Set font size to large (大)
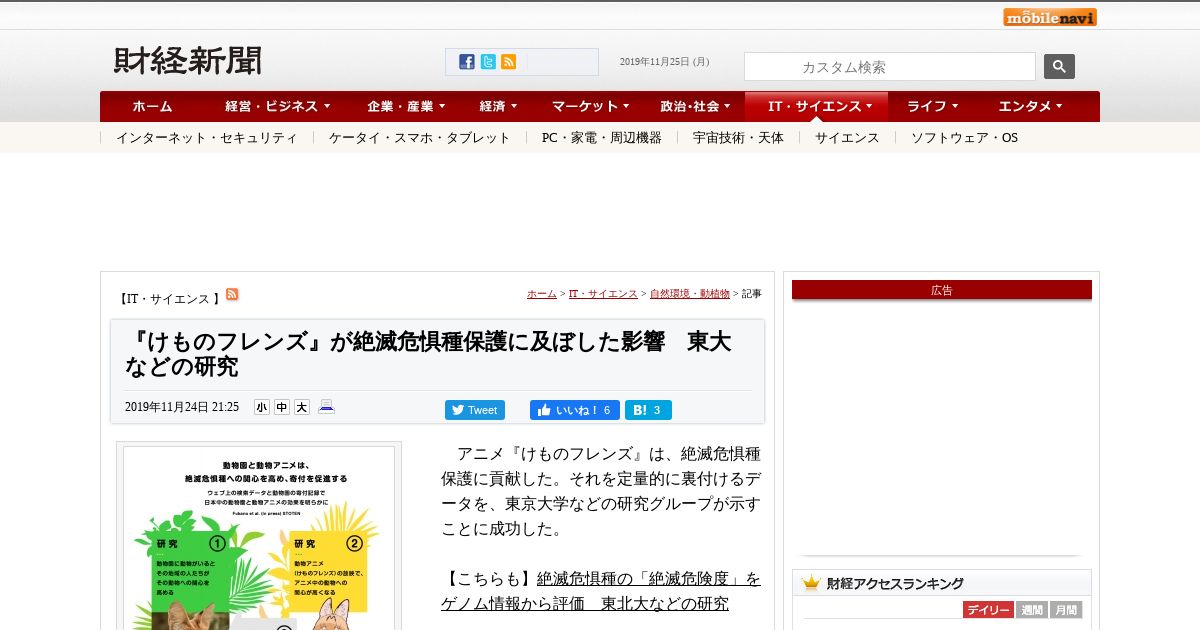 tap(302, 407)
